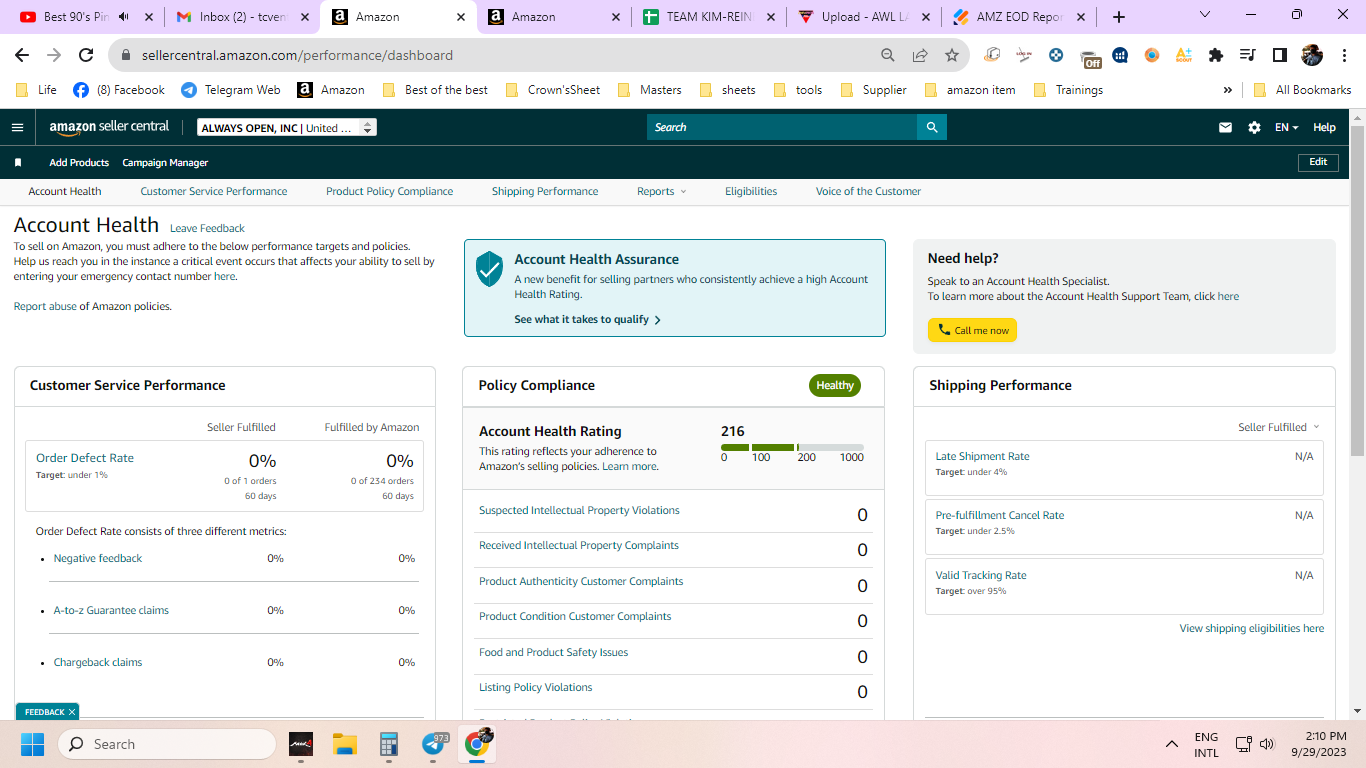Open the Calculator app on the taskbar
Screen dimensions: 1366x768
pos(389,744)
